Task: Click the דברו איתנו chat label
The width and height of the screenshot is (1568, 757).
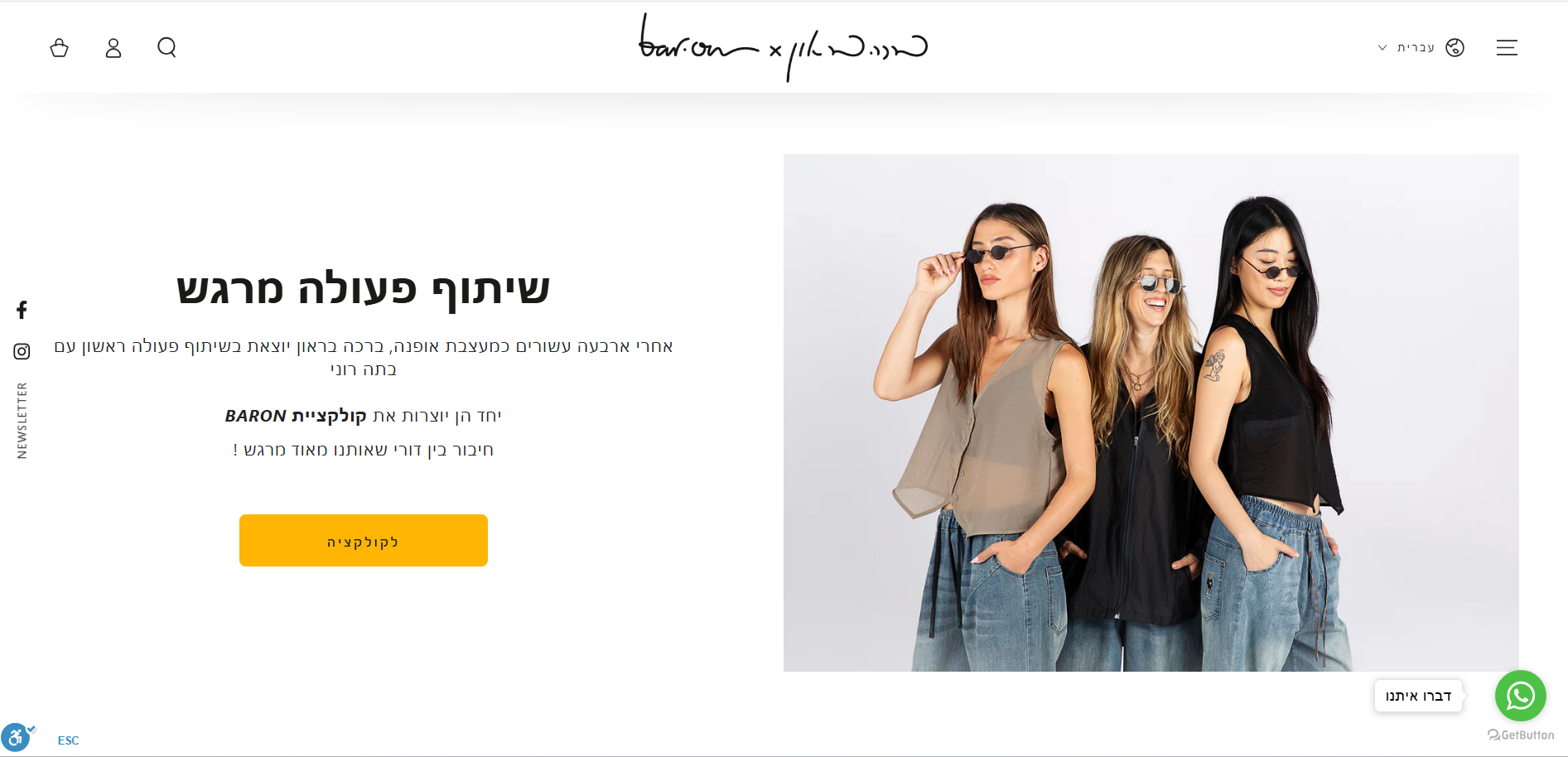Action: coord(1418,696)
